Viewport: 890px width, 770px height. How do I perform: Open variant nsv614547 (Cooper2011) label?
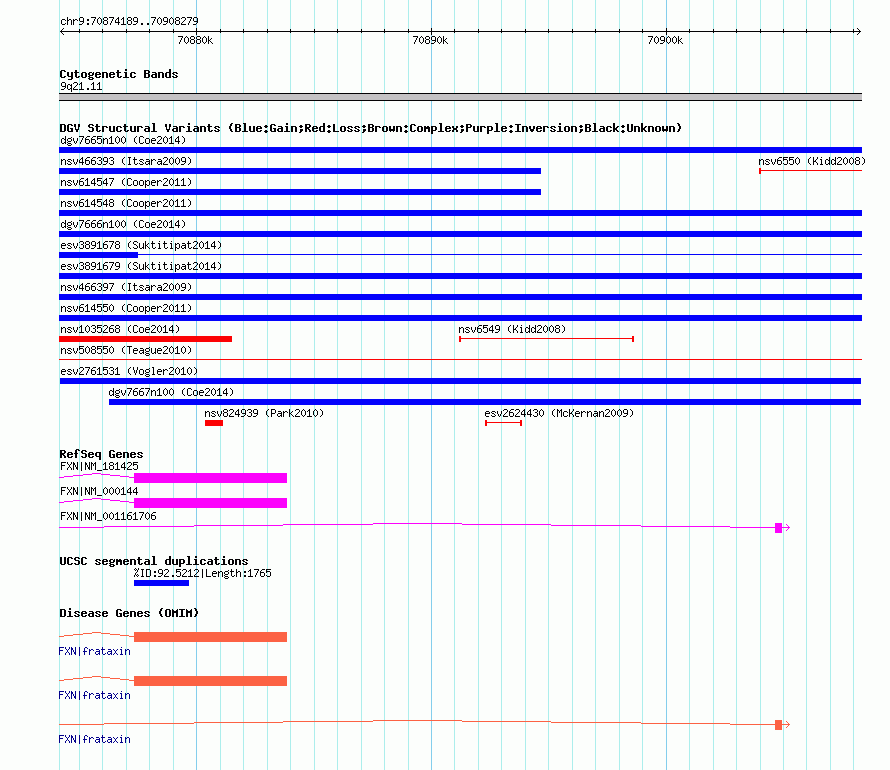pyautogui.click(x=126, y=182)
